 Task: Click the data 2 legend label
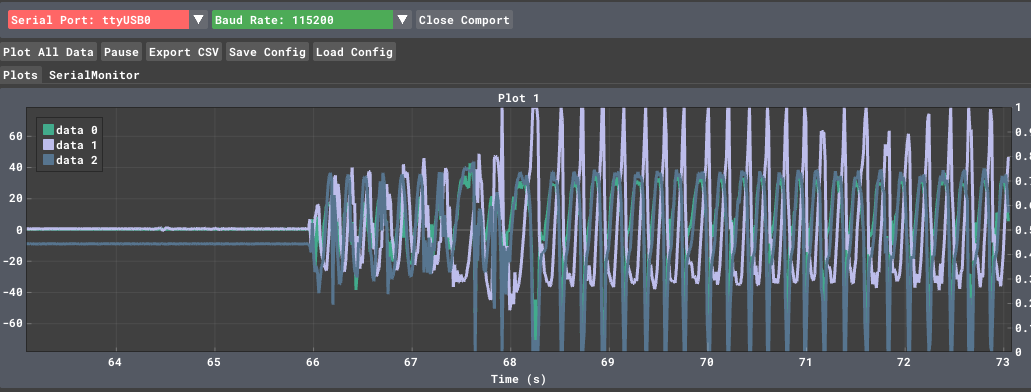77,160
